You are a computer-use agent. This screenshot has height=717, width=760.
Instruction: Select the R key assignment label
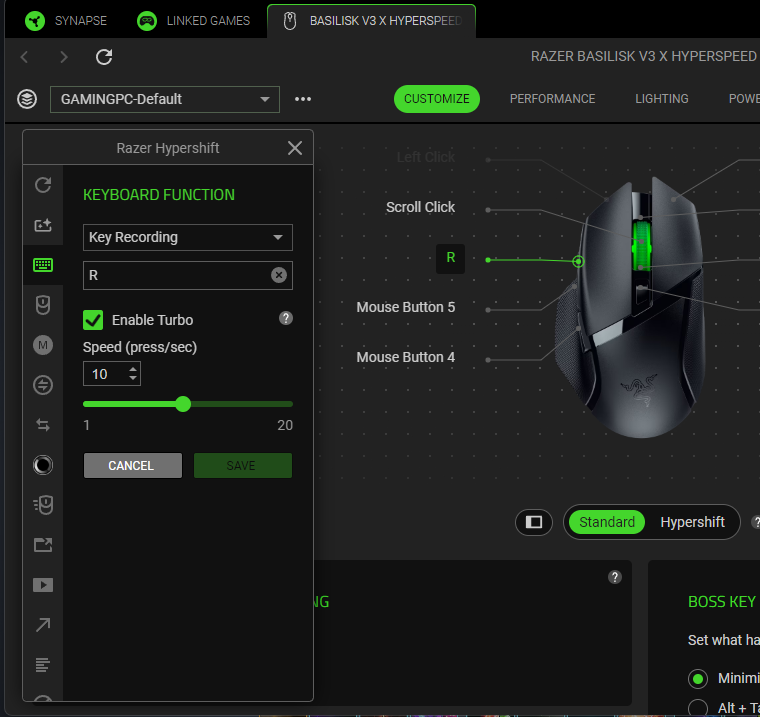[x=450, y=258]
